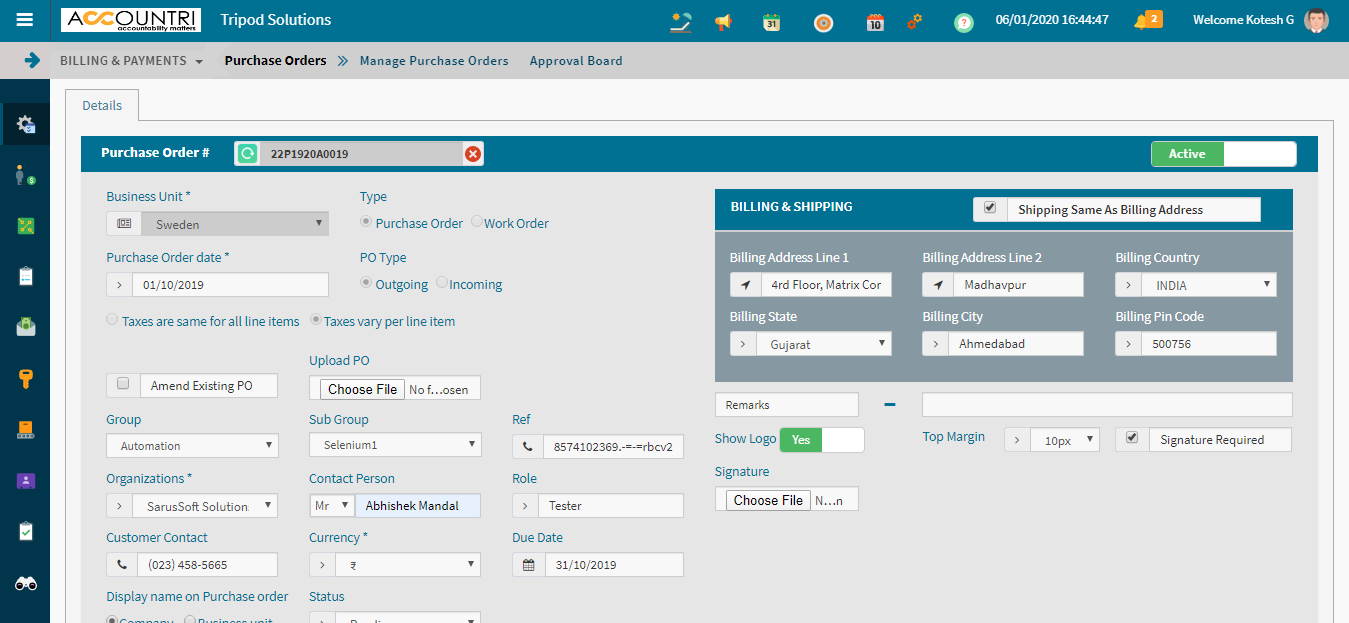The image size is (1349, 623).
Task: Click the user profile avatar
Action: pyautogui.click(x=1317, y=20)
